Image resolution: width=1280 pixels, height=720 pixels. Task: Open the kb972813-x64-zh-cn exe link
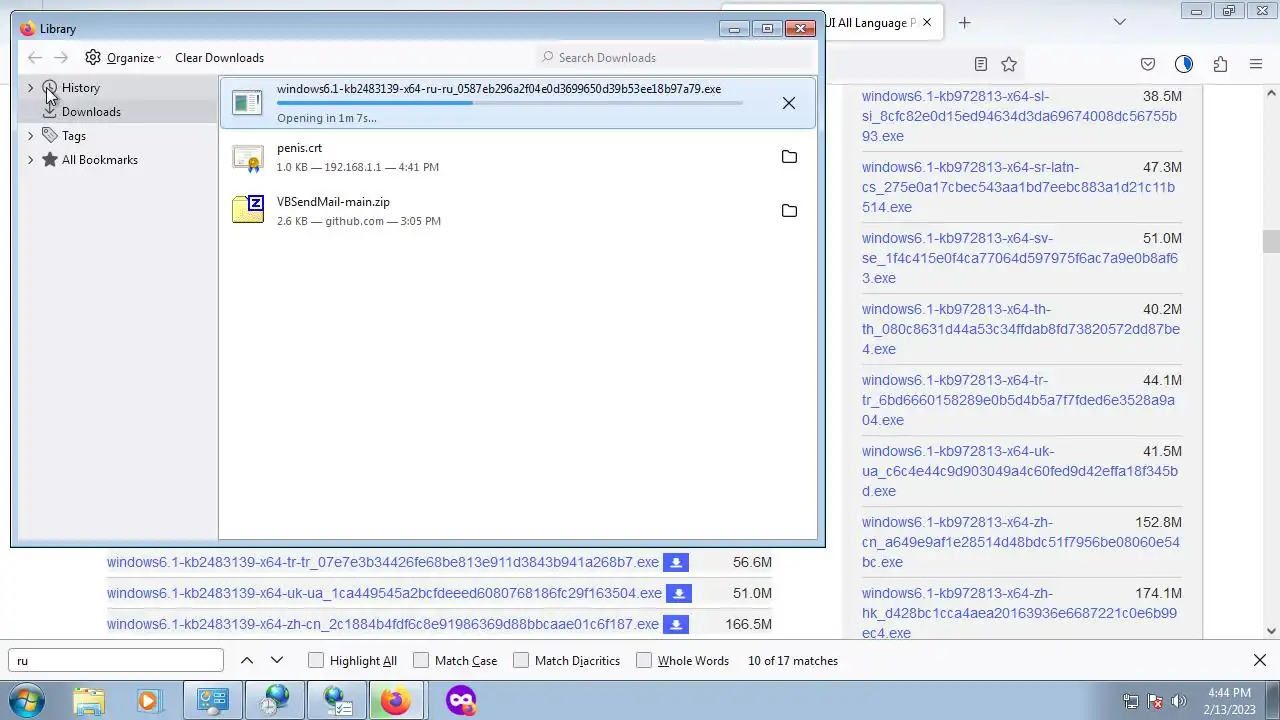pyautogui.click(x=1021, y=542)
